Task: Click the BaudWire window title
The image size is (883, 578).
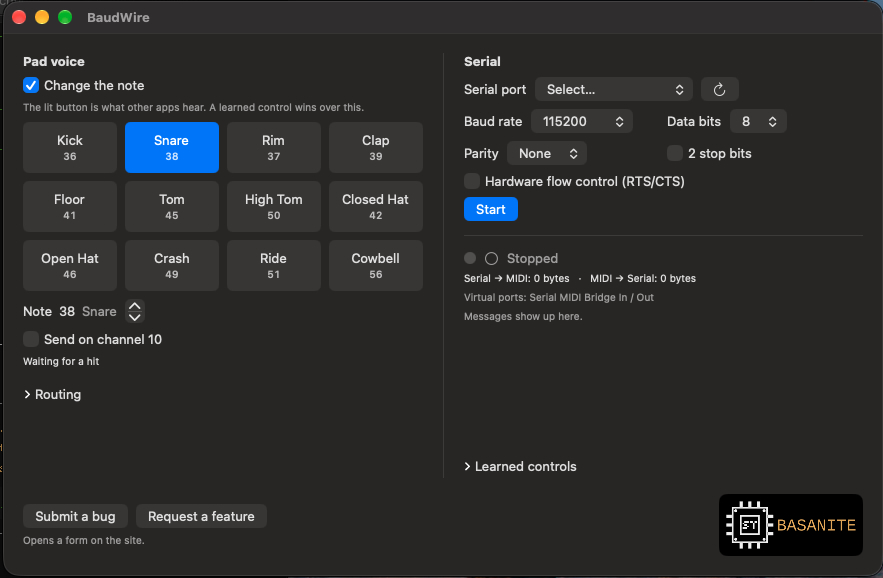Action: (118, 17)
